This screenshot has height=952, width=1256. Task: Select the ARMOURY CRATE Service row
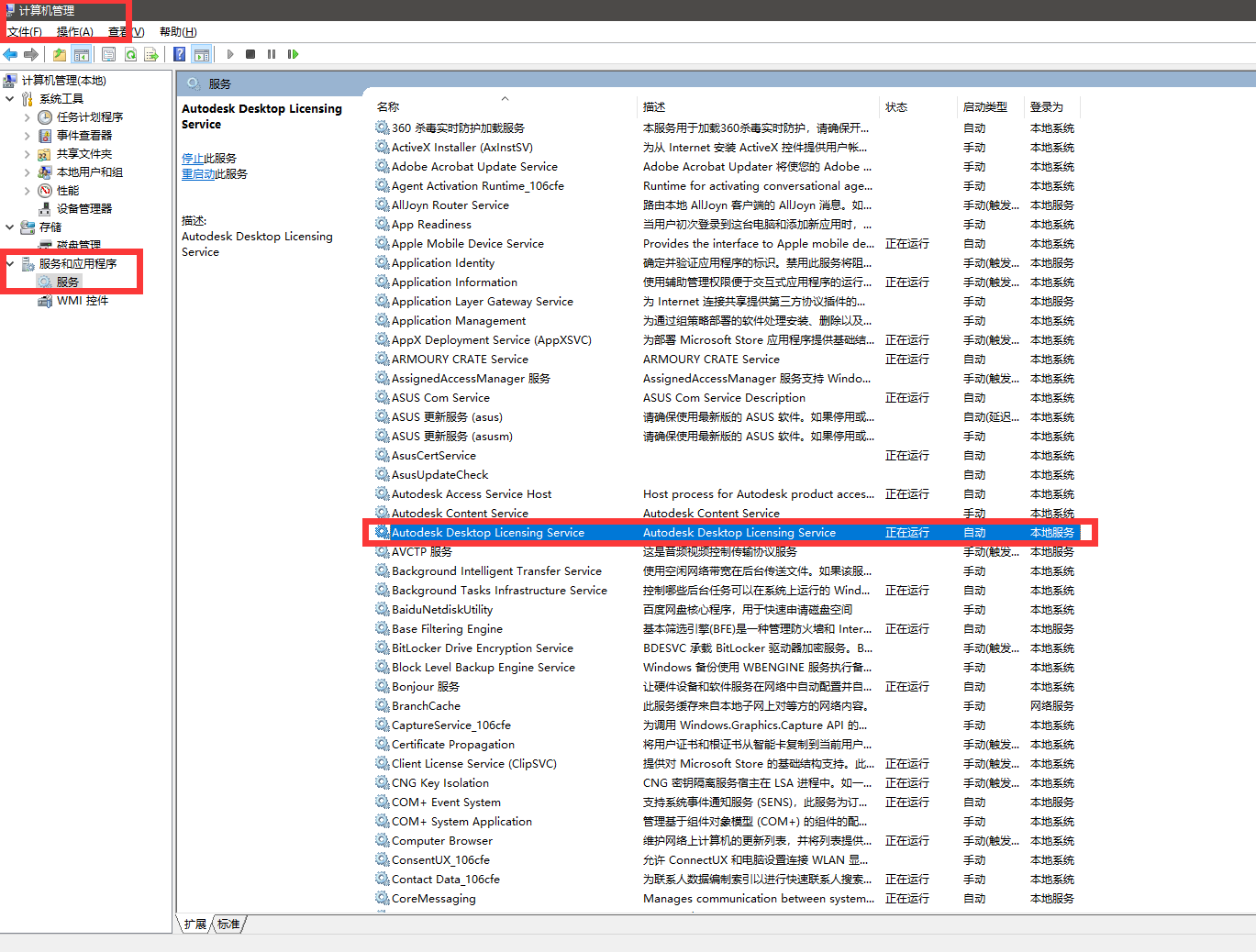(x=728, y=360)
